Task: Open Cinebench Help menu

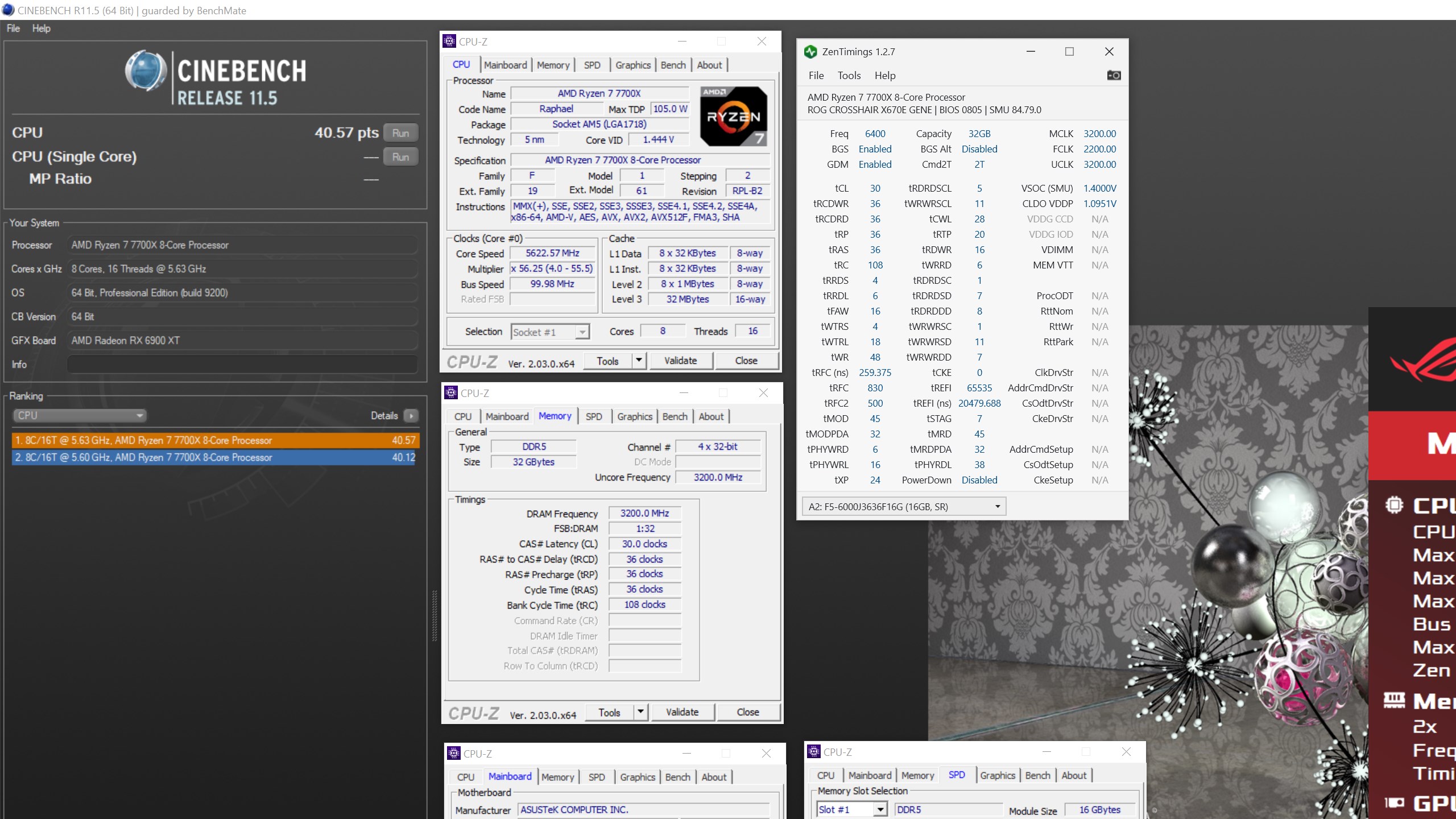Action: (x=41, y=28)
